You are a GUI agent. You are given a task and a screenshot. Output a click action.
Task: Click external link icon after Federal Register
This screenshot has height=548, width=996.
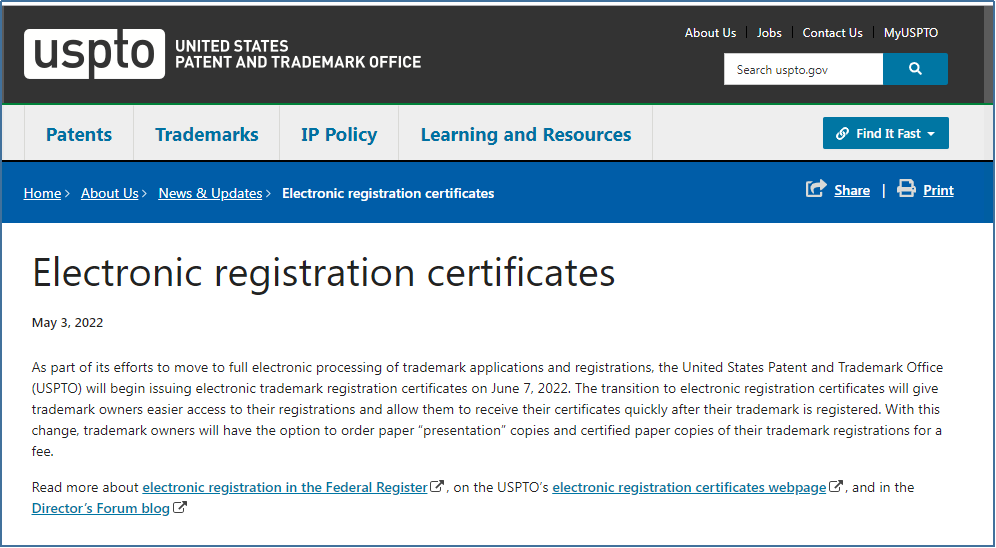click(437, 487)
